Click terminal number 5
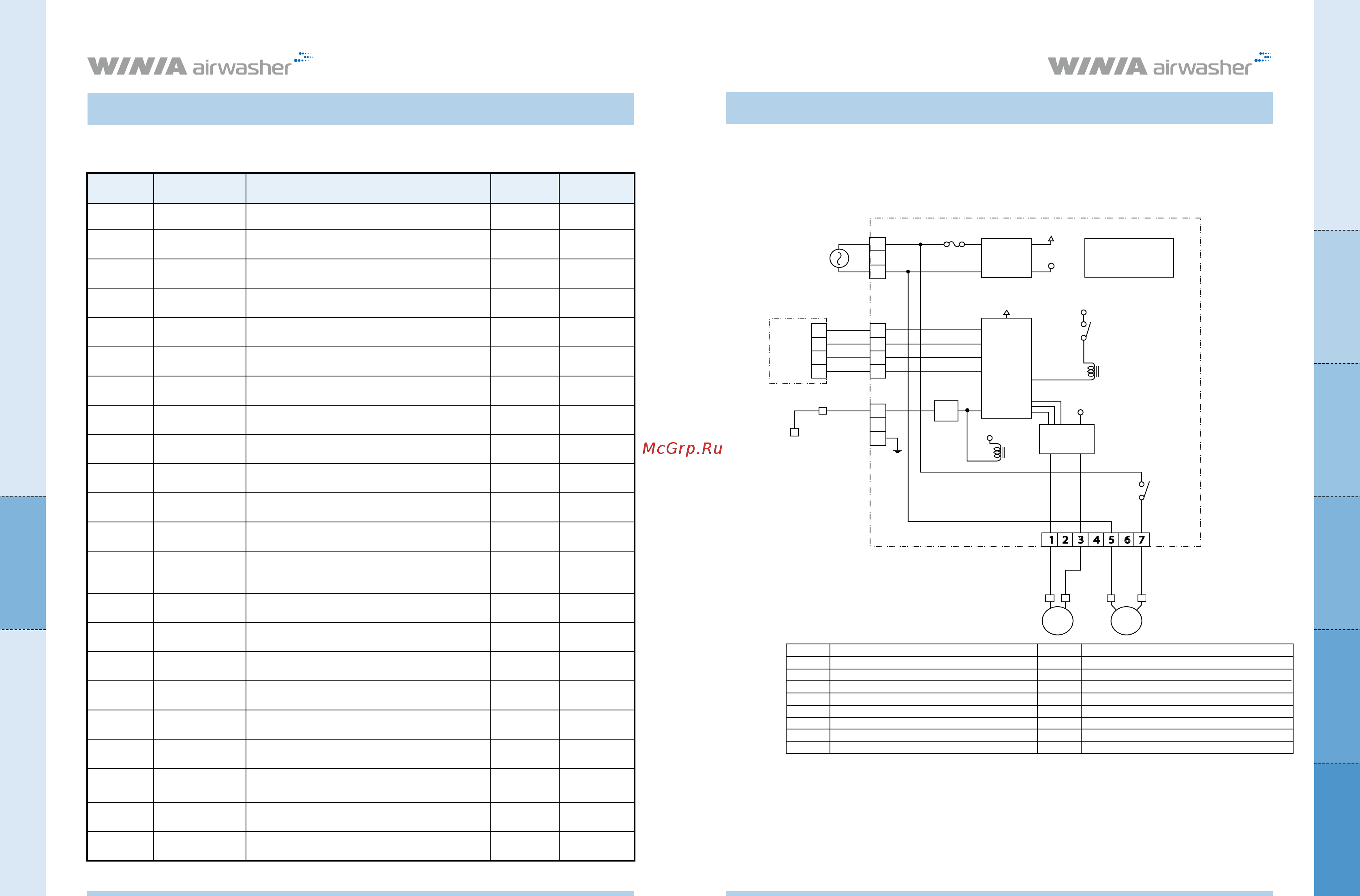 pyautogui.click(x=1112, y=539)
